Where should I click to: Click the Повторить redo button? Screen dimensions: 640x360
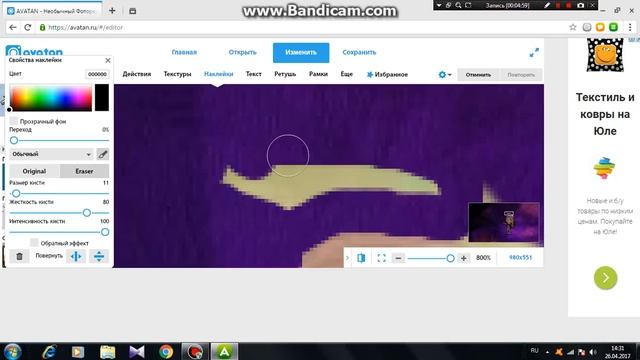521,75
